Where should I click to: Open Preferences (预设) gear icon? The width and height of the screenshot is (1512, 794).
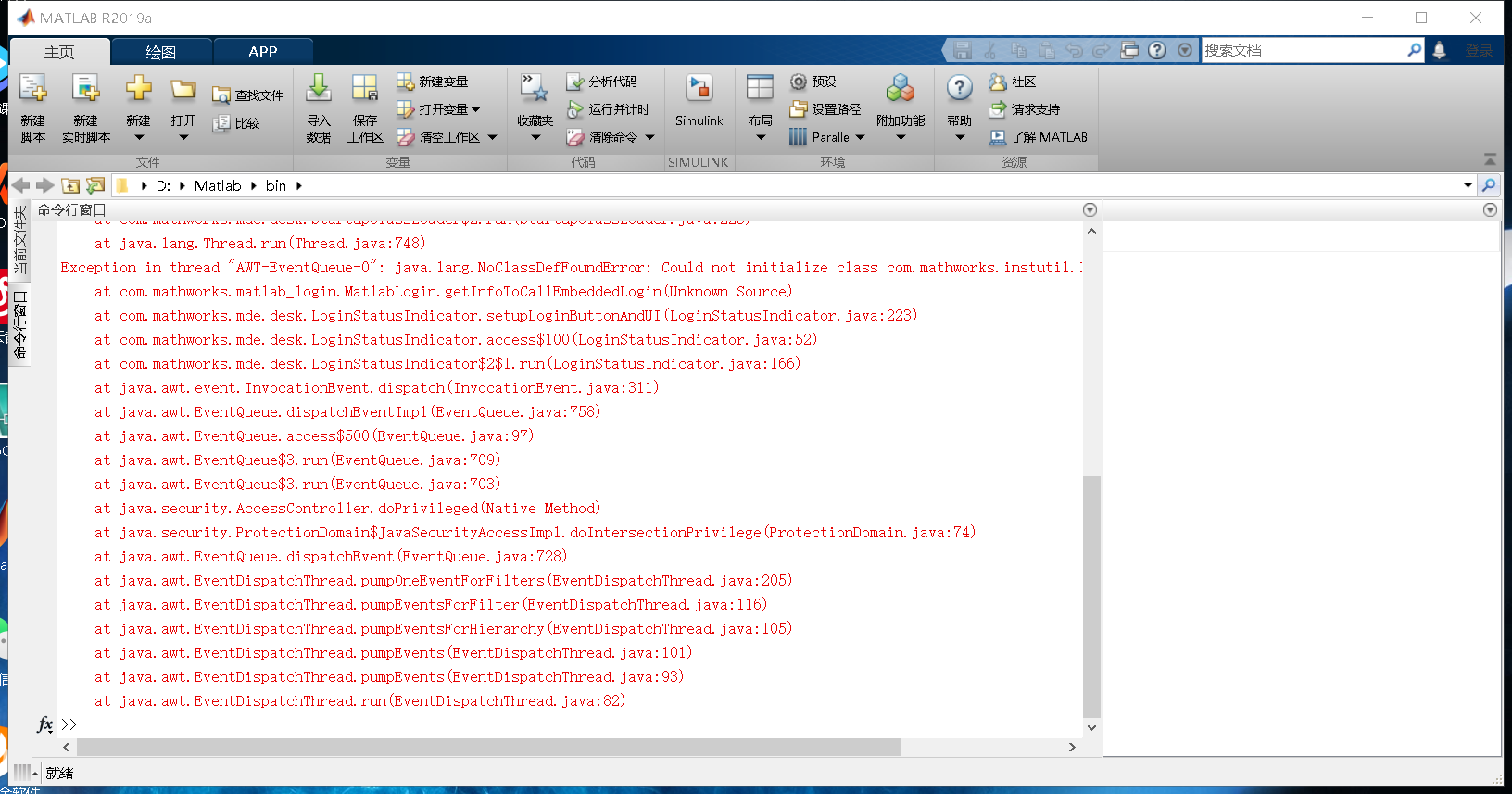799,82
